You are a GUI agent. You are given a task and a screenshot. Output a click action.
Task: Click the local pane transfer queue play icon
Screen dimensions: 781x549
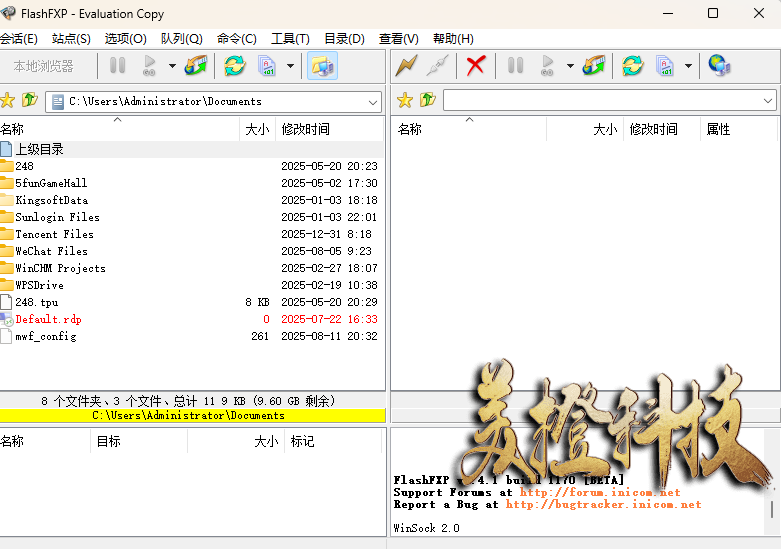pyautogui.click(x=149, y=65)
